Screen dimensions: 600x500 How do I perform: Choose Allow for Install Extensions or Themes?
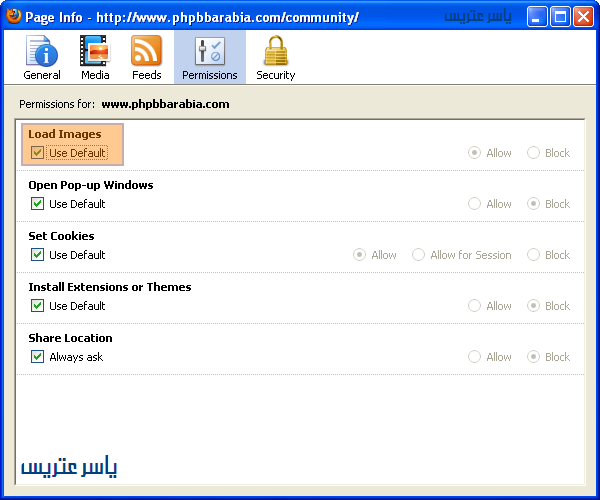tap(474, 306)
